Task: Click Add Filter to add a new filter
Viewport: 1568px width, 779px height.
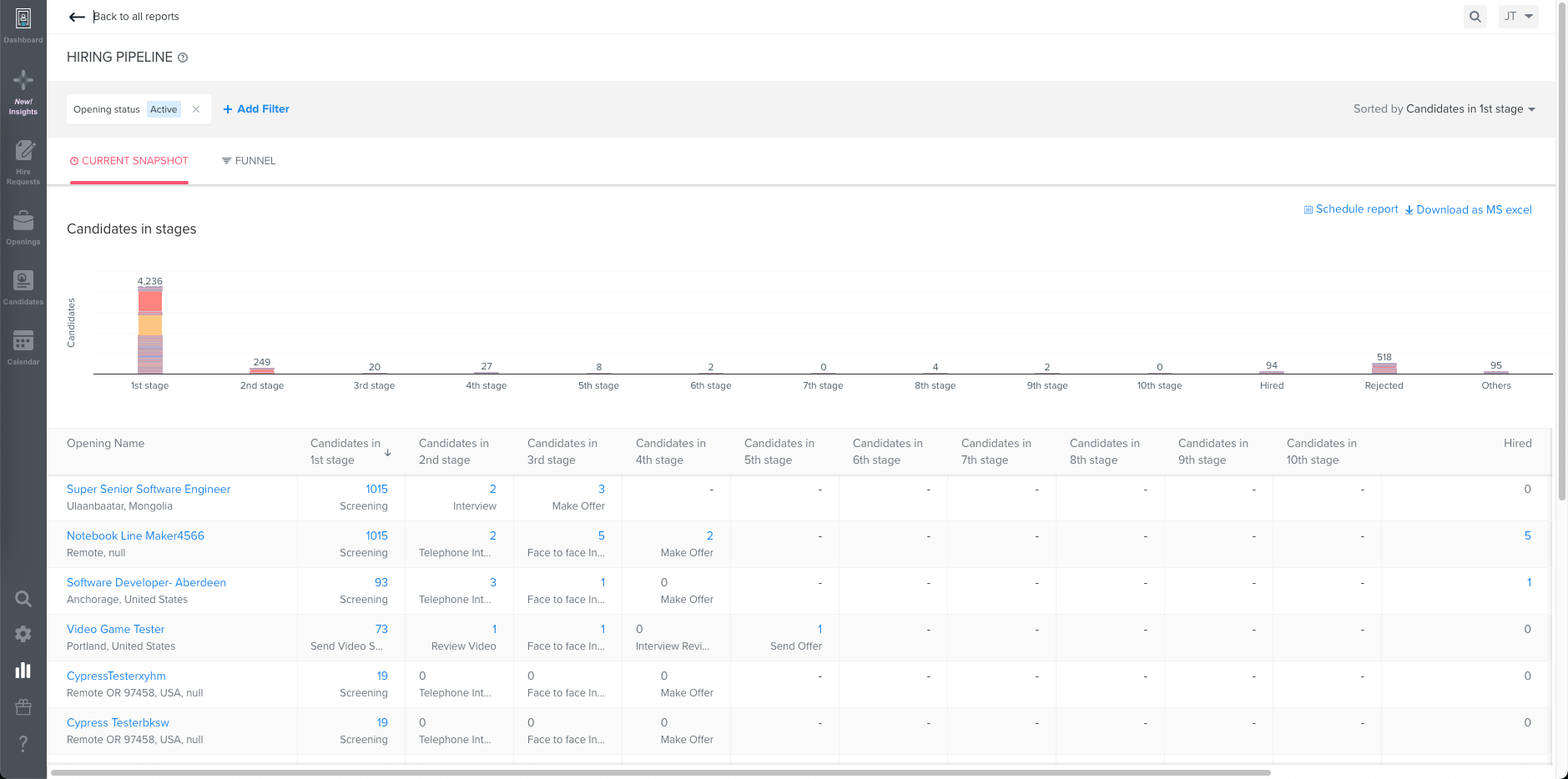Action: point(256,108)
